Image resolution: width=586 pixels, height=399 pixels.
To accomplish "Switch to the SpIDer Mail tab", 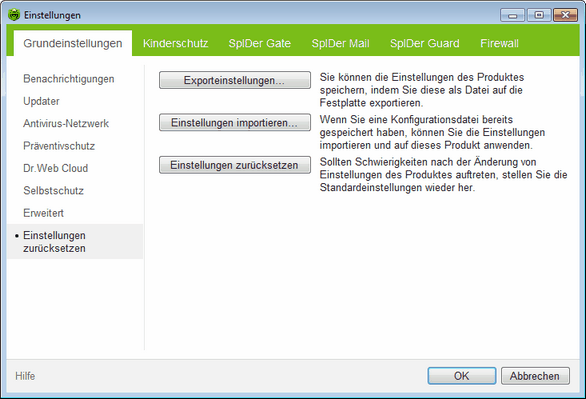I will [340, 43].
